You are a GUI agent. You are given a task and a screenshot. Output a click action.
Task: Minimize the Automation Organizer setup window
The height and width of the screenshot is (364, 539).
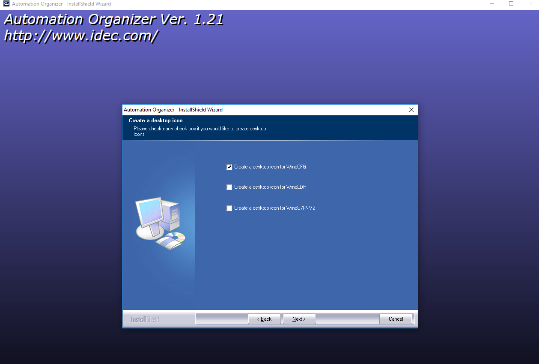[x=492, y=4]
